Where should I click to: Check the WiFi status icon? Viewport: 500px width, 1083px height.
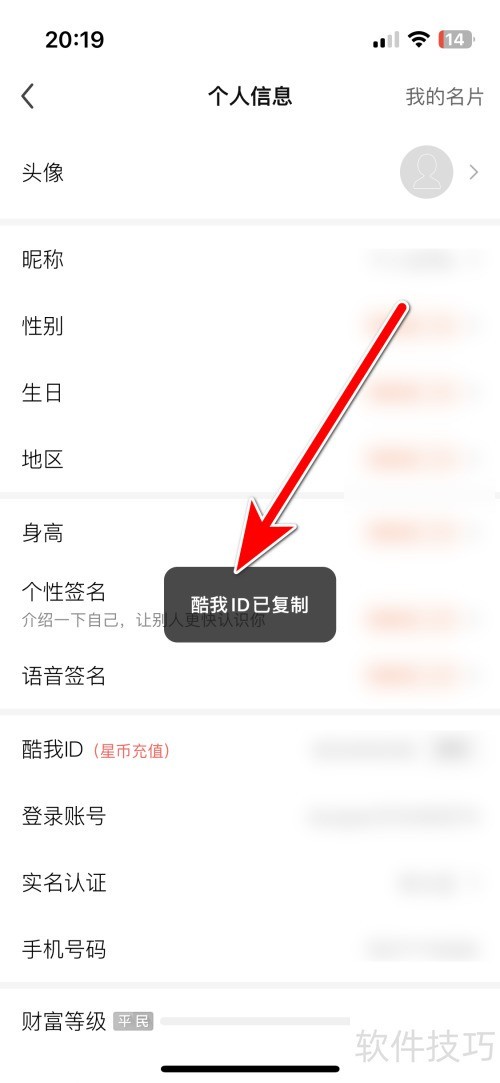point(419,39)
